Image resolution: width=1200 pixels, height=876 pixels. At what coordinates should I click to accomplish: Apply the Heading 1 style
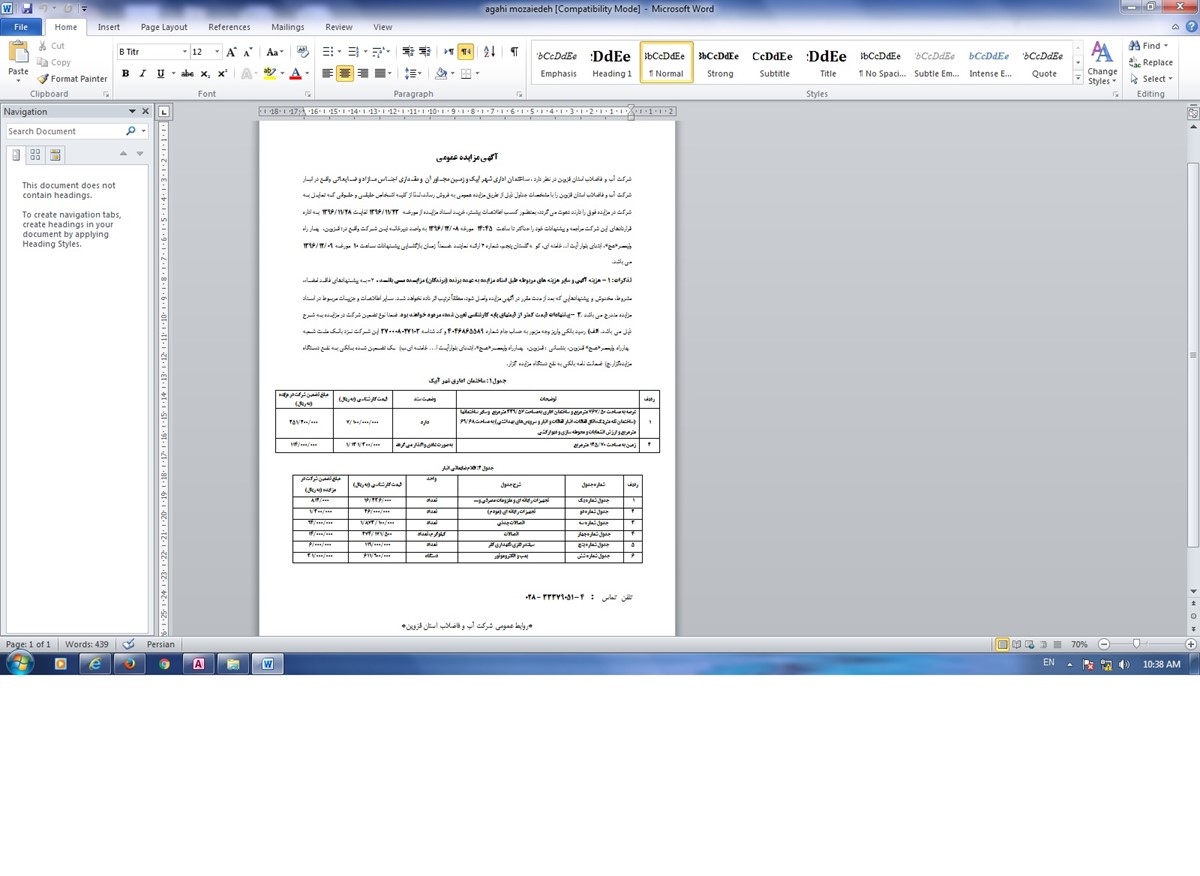coord(611,63)
